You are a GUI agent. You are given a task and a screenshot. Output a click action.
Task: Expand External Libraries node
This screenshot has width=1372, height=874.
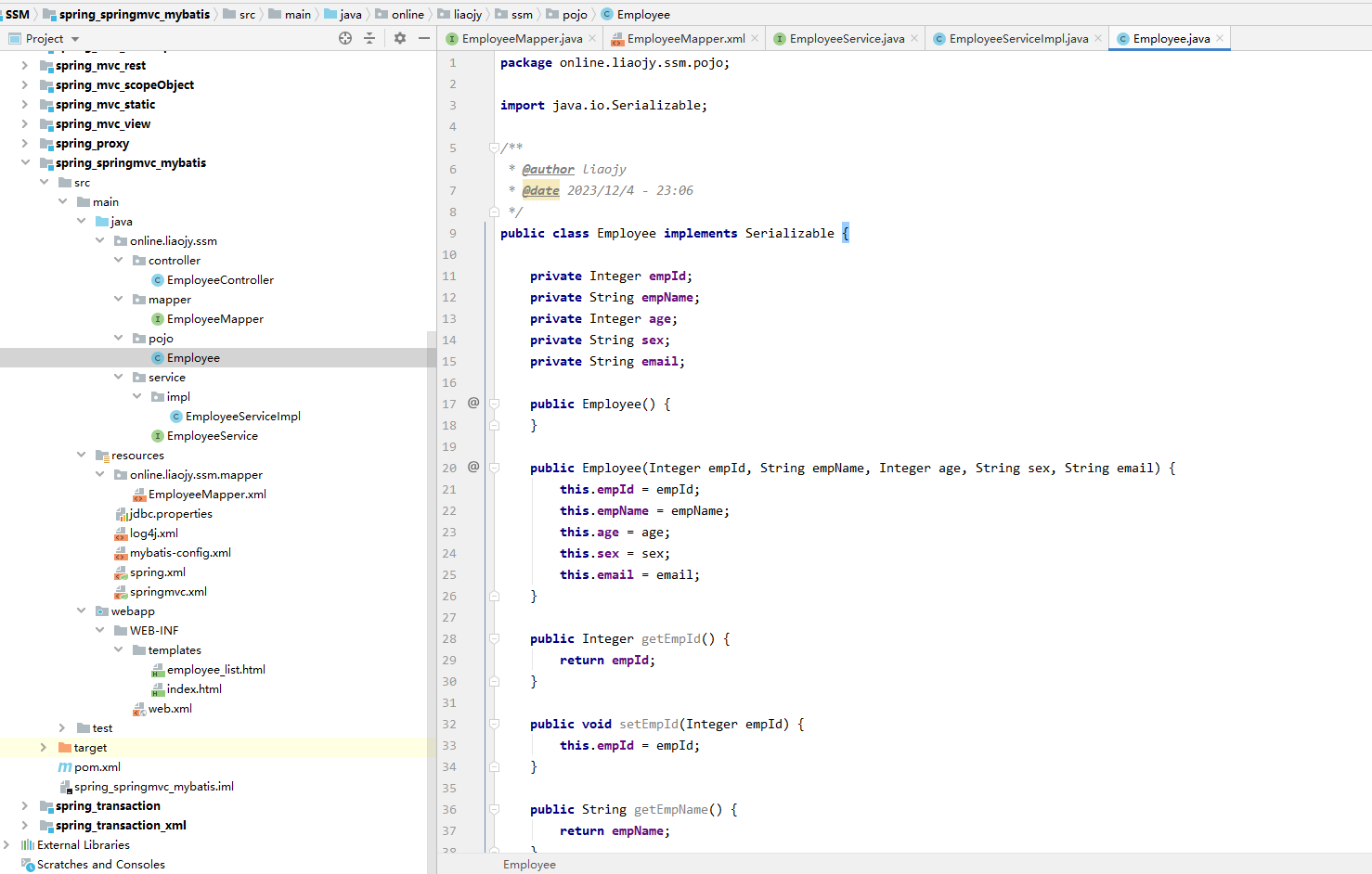tap(6, 844)
